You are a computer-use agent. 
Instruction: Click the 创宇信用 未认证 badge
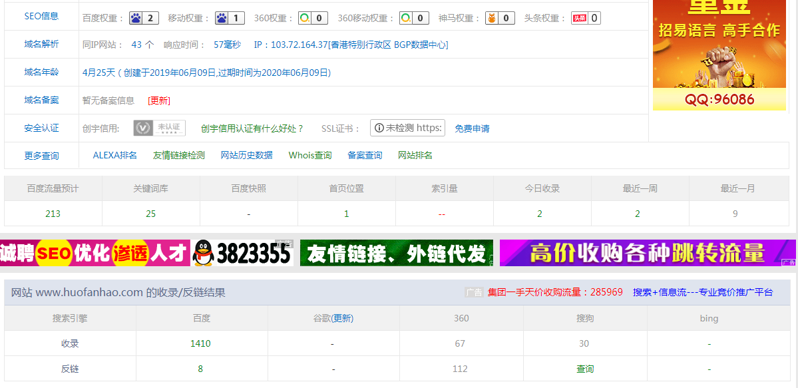(160, 128)
